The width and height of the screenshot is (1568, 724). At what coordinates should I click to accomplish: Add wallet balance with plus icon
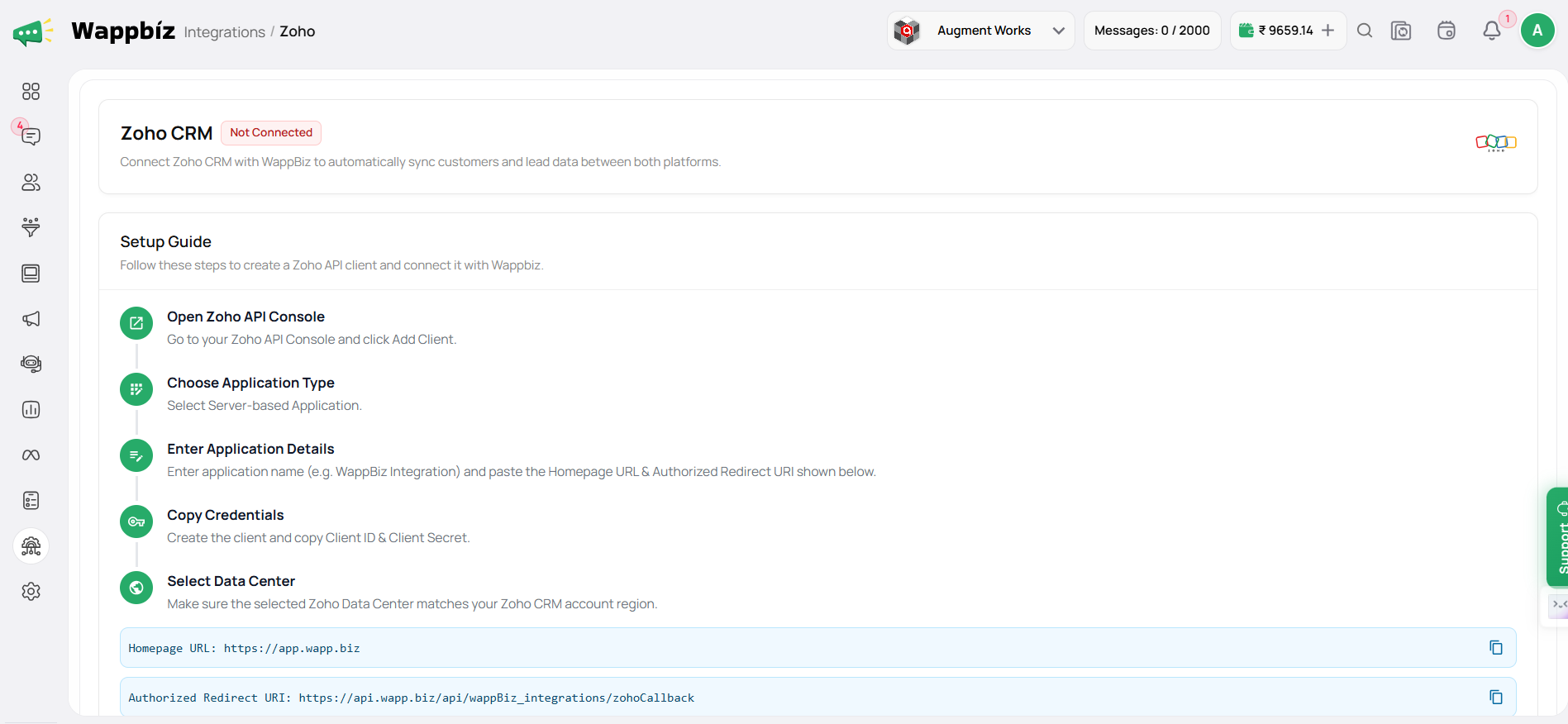pos(1328,31)
